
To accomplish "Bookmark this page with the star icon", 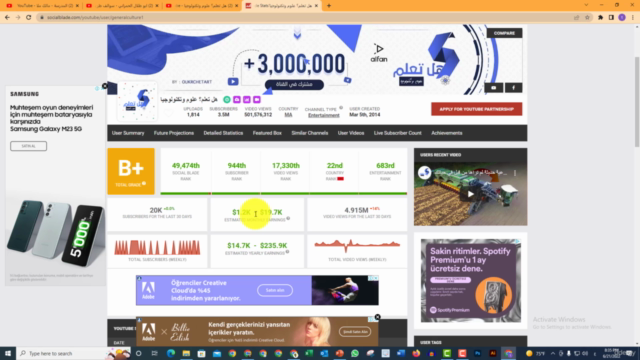I will (x=587, y=17).
